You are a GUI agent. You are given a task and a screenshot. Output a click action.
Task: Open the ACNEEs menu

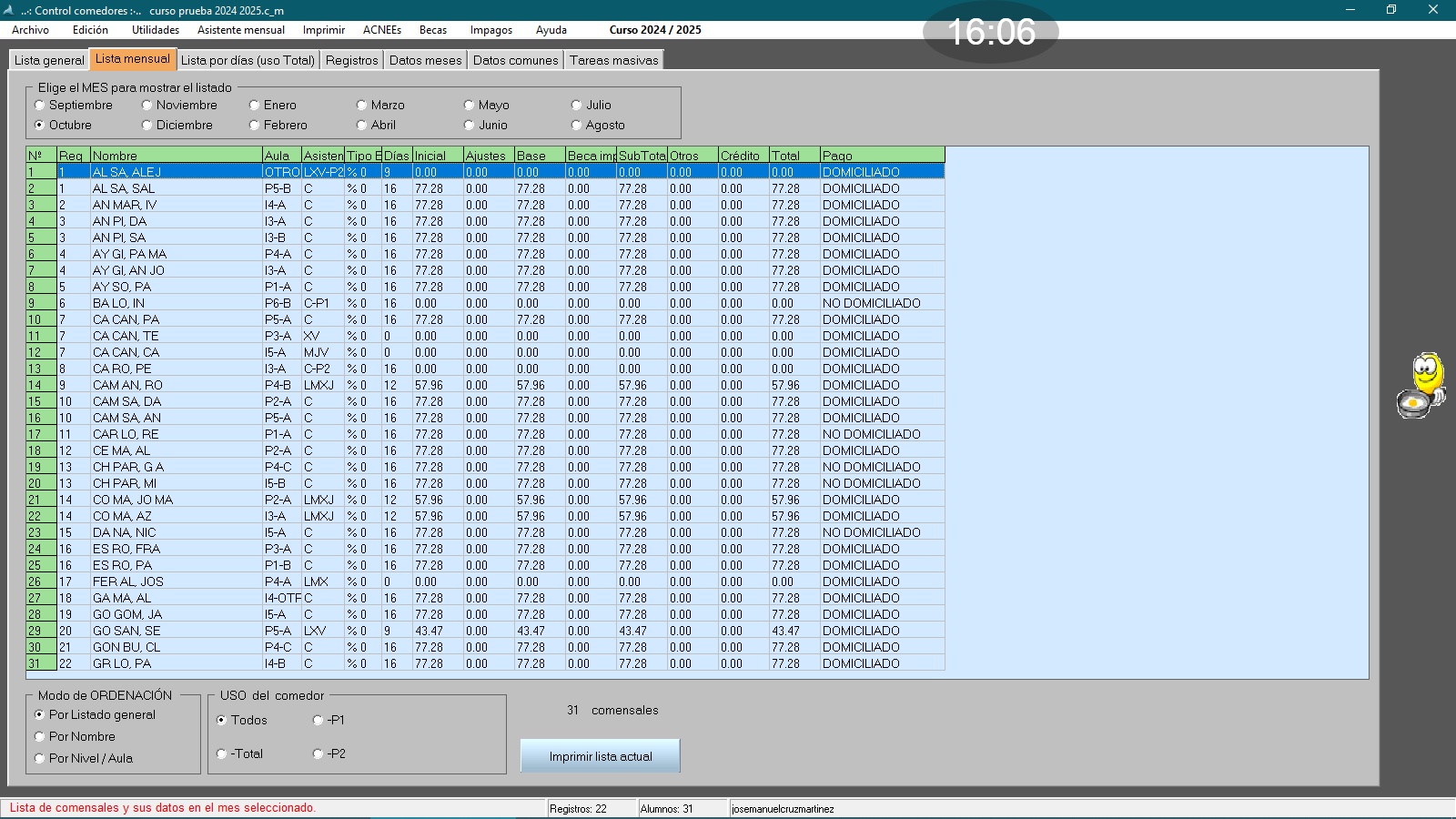(x=382, y=30)
